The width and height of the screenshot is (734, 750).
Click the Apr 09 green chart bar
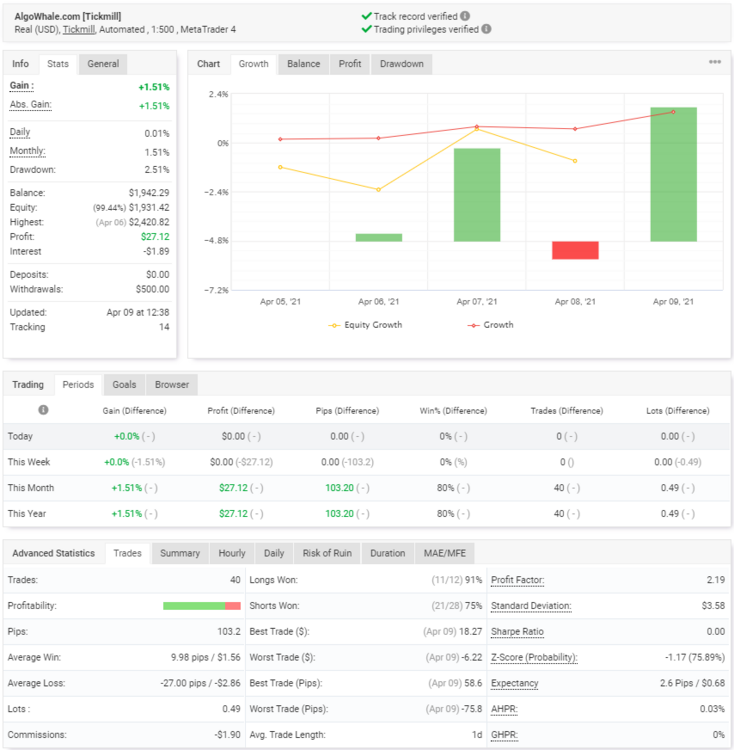click(x=673, y=174)
